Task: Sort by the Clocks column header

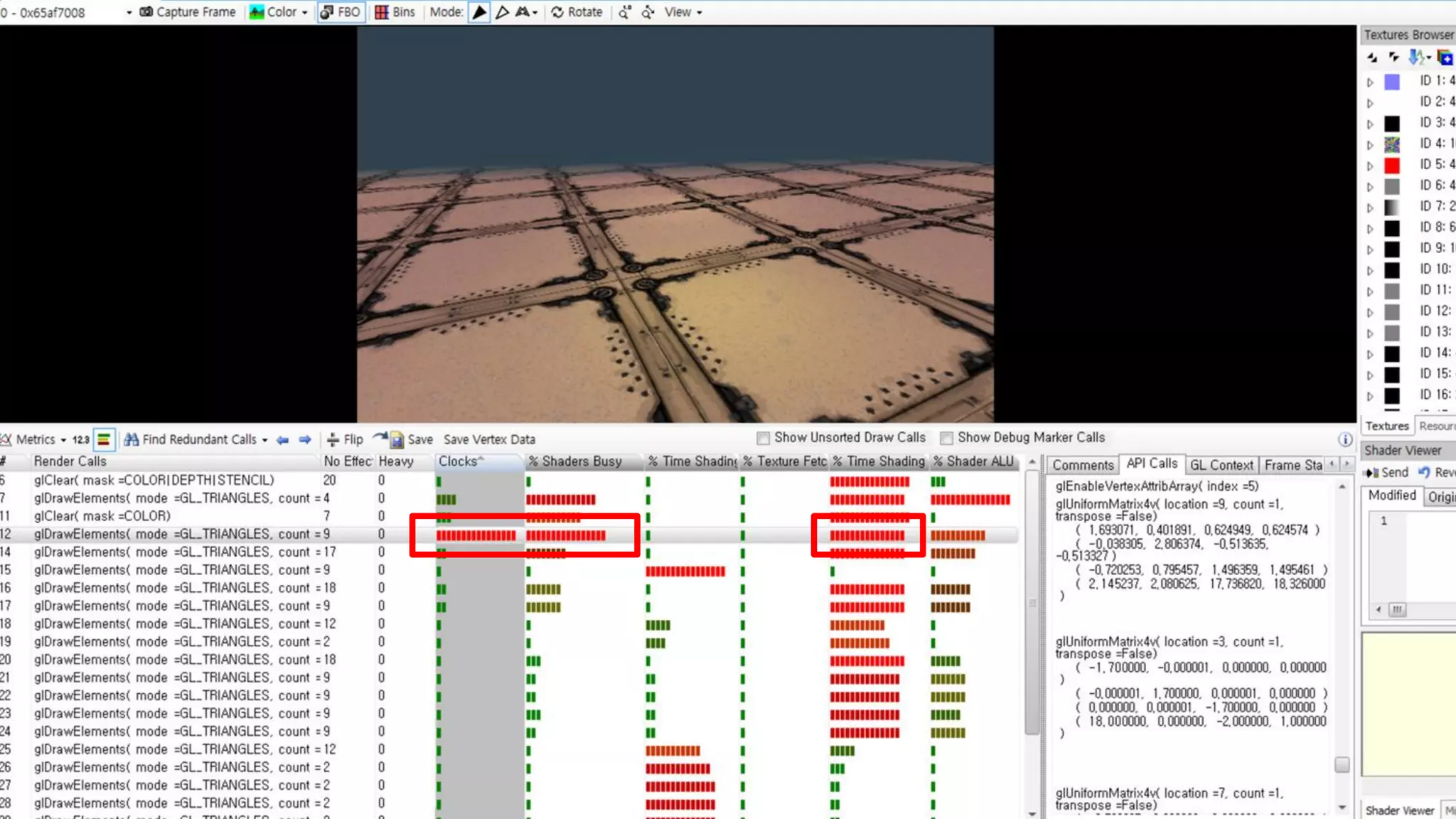Action: (458, 461)
